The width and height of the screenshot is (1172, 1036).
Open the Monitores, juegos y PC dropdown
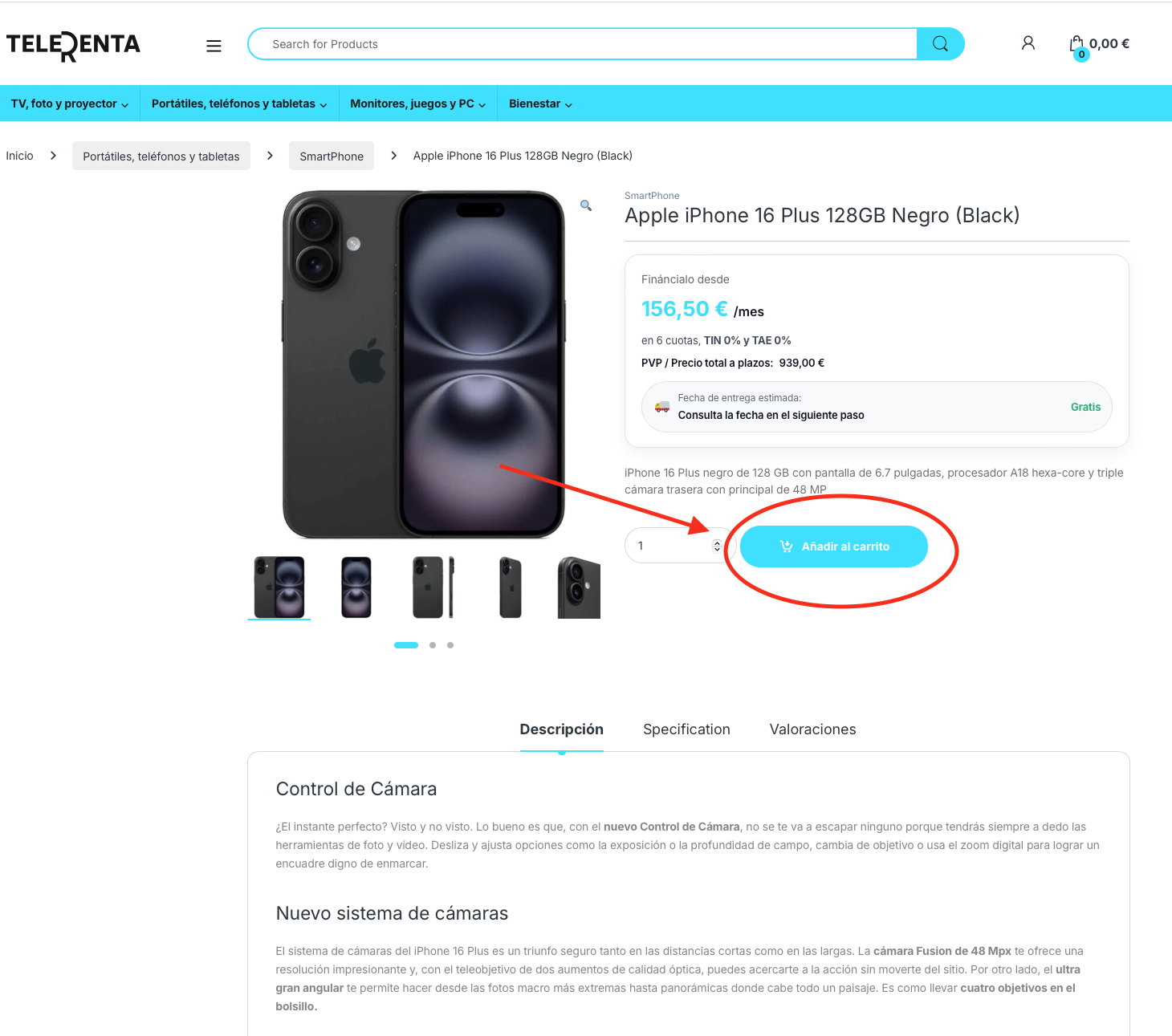coord(417,104)
